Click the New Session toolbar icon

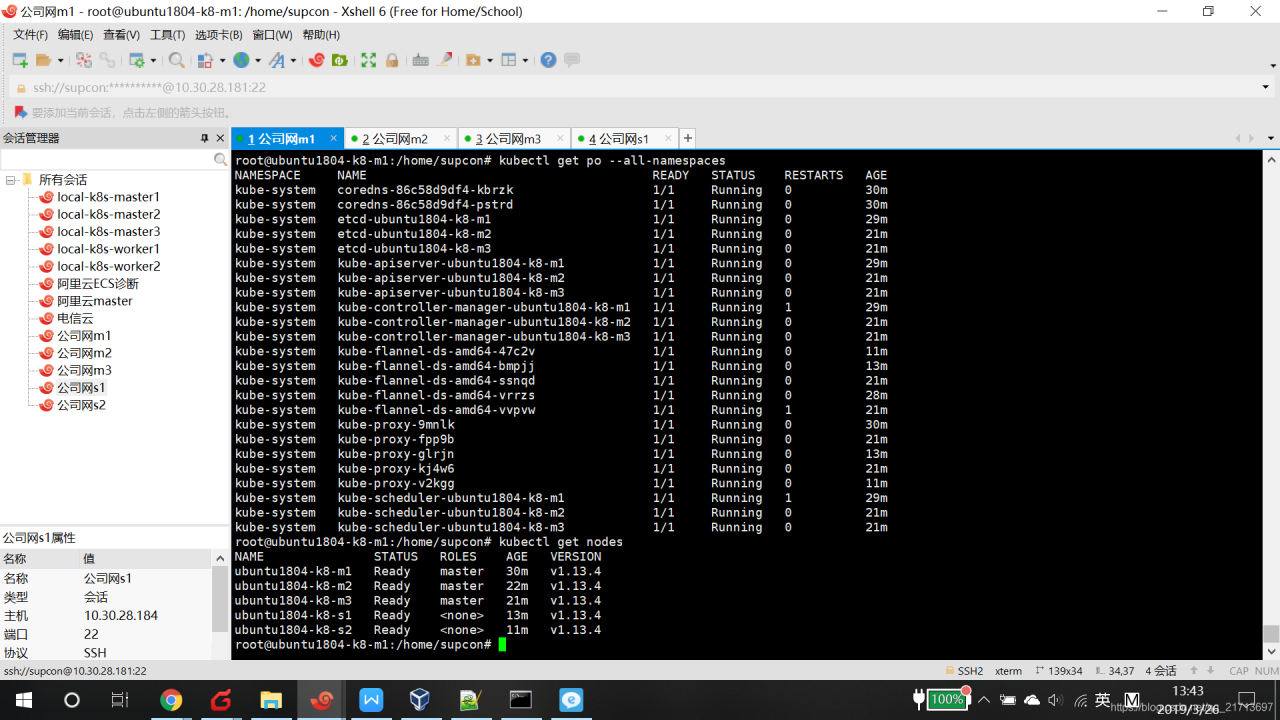point(19,60)
